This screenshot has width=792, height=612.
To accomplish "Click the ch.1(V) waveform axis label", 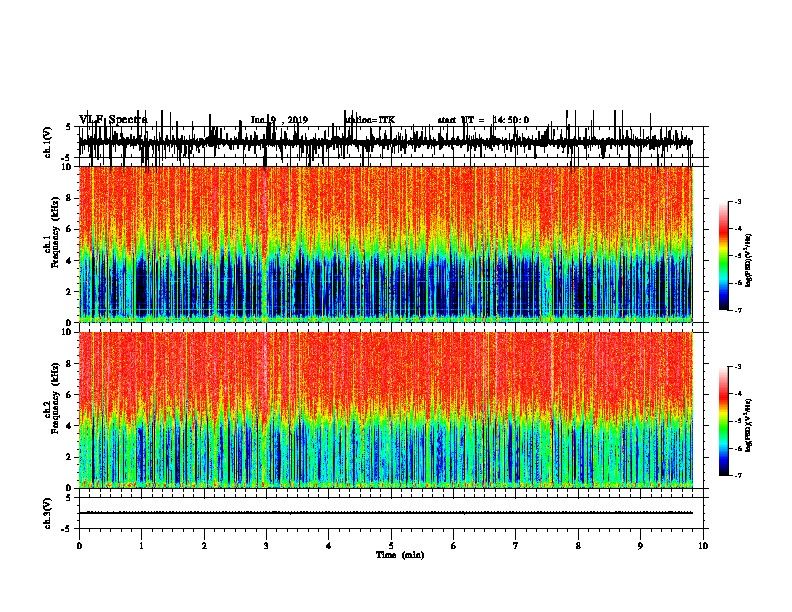I will (x=48, y=142).
